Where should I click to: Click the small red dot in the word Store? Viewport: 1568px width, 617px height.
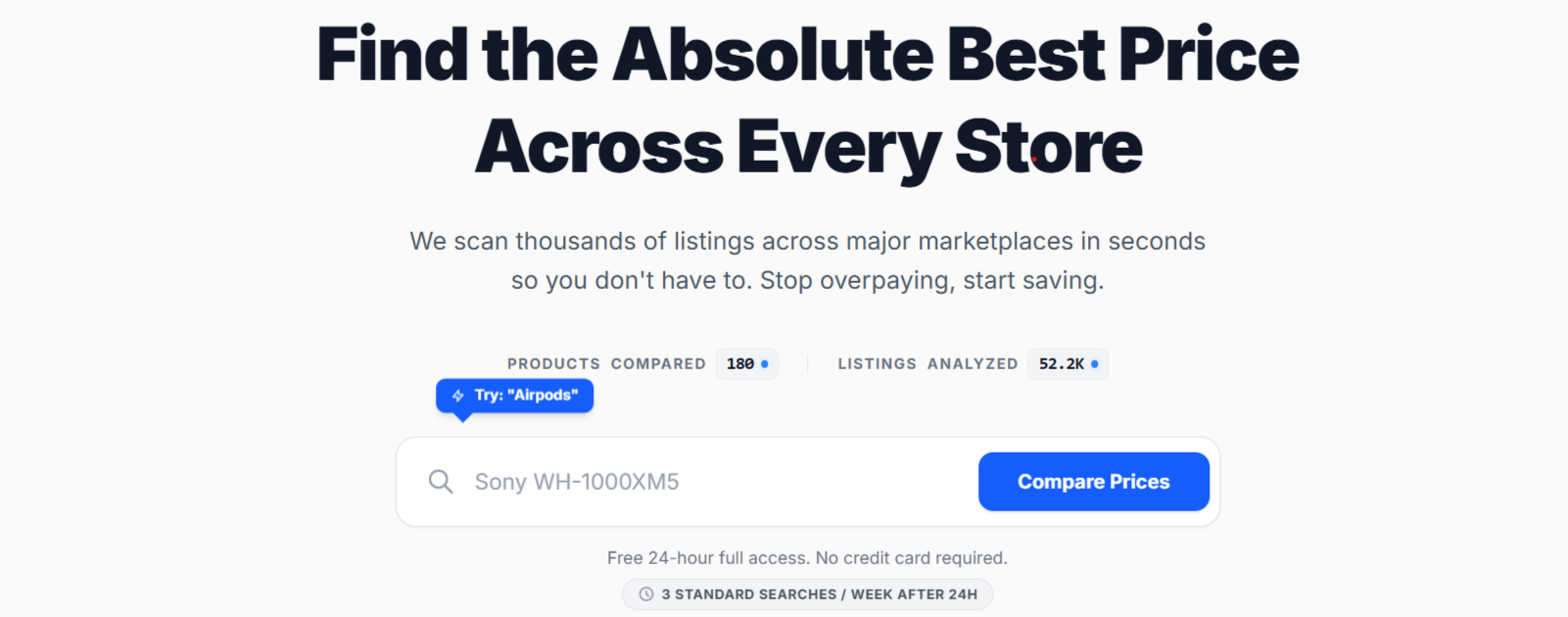(x=1033, y=159)
